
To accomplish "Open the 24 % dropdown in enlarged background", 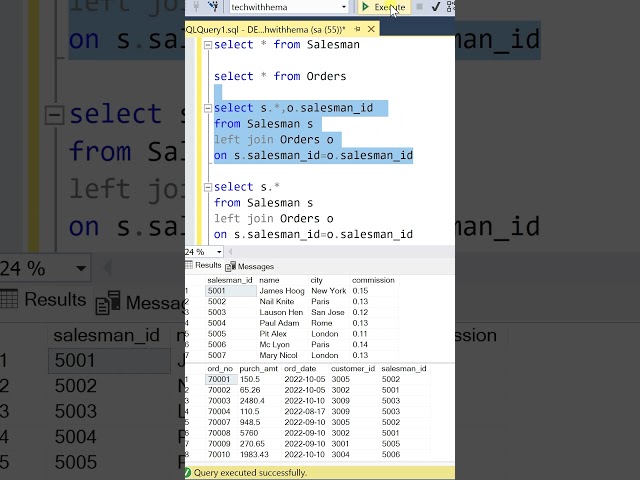I will (81, 268).
